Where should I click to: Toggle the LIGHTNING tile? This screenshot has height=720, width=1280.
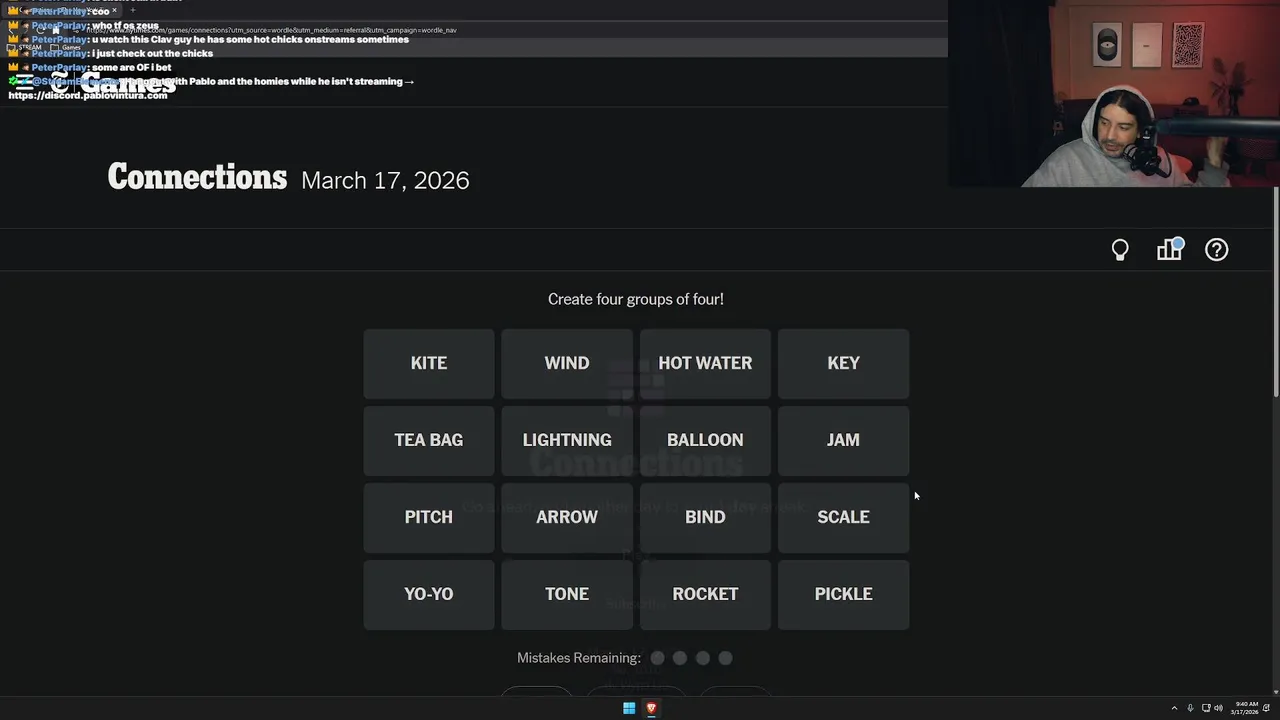tap(567, 440)
